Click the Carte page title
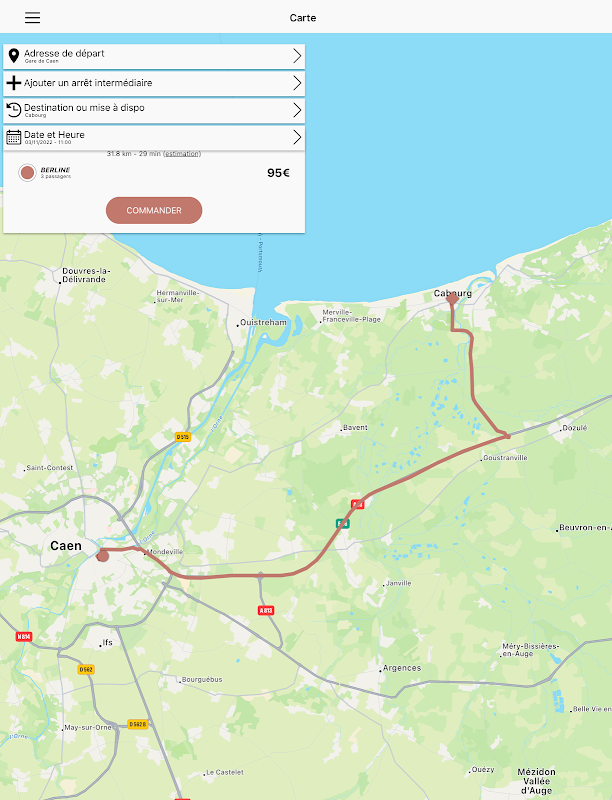 coord(303,18)
